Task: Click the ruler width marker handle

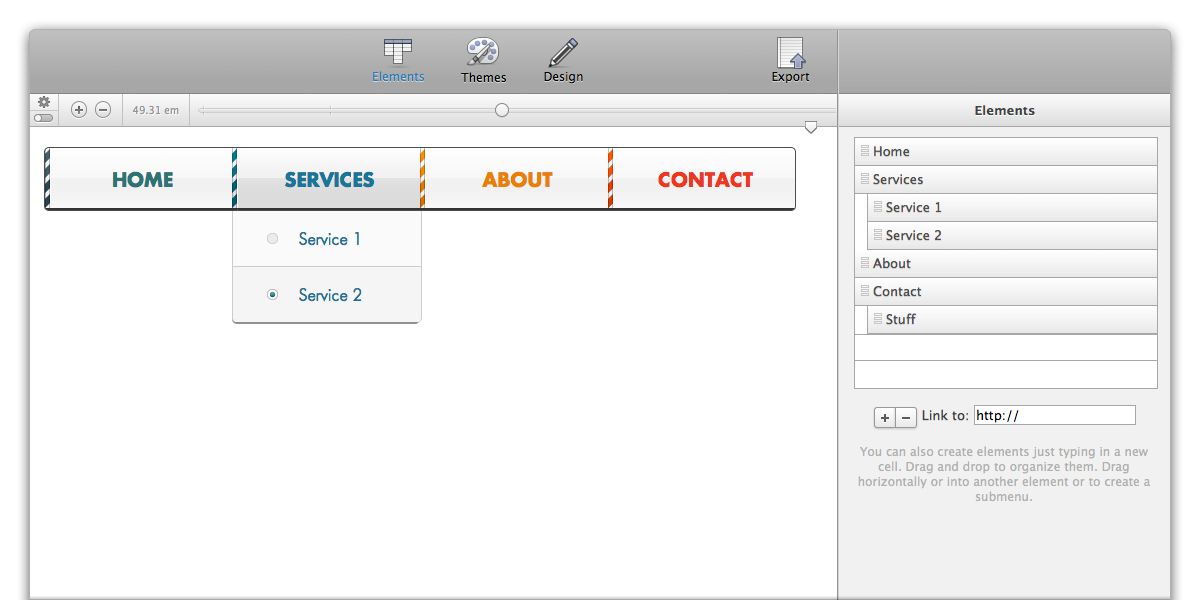Action: pyautogui.click(x=811, y=127)
